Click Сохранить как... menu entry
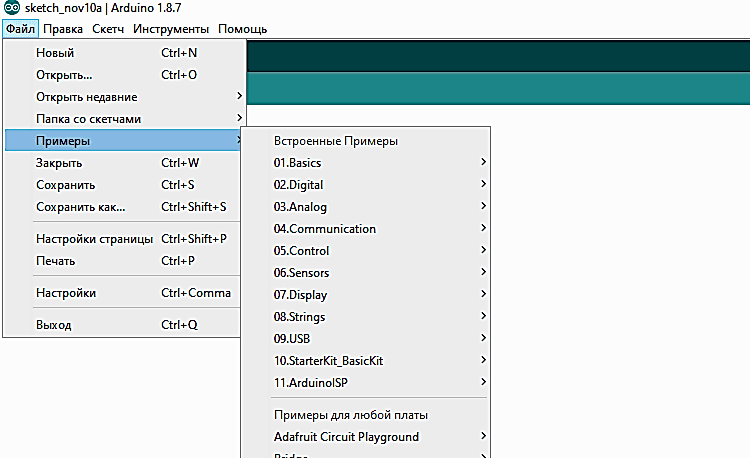 click(x=80, y=207)
